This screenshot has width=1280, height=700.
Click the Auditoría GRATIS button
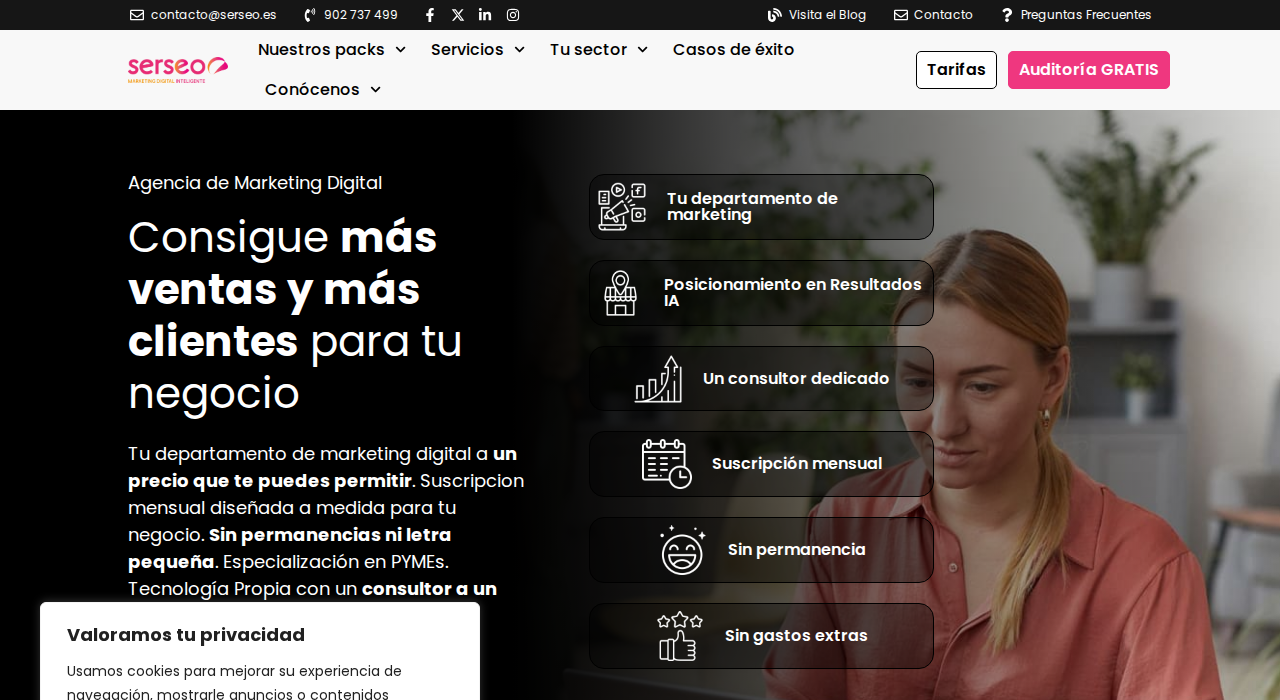1089,70
